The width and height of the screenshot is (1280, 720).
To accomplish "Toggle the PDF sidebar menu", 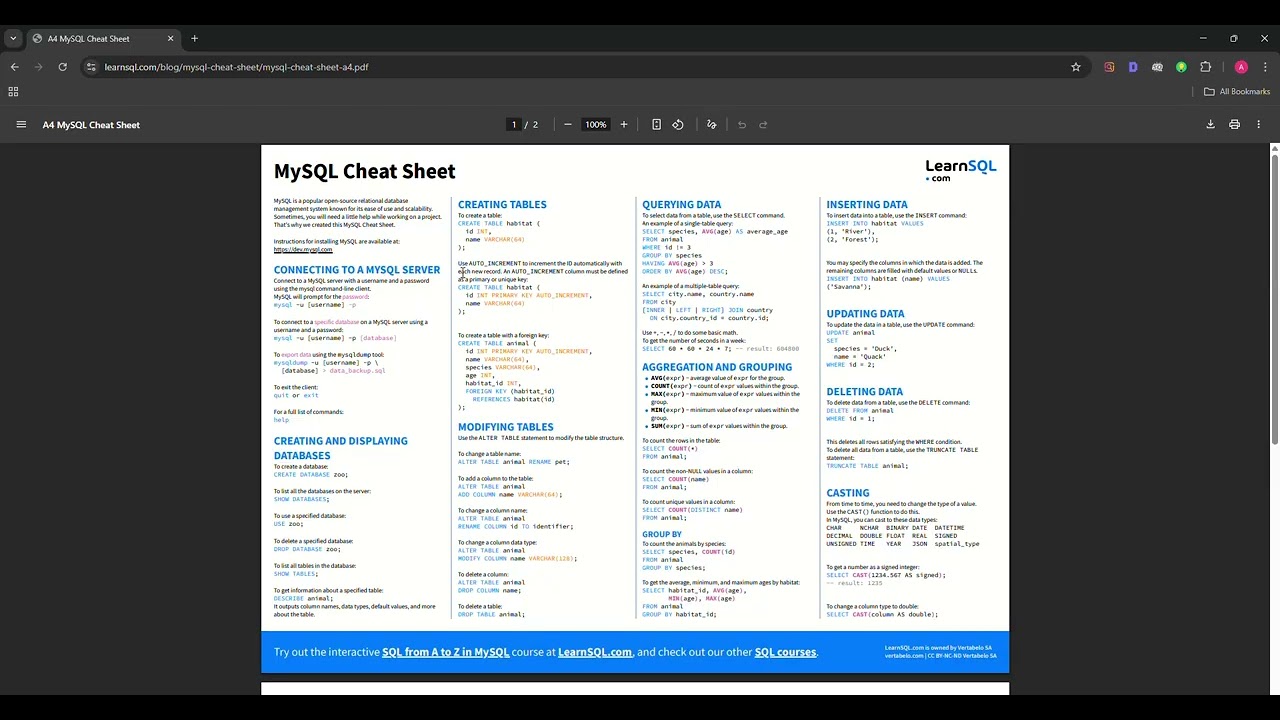I will (21, 125).
